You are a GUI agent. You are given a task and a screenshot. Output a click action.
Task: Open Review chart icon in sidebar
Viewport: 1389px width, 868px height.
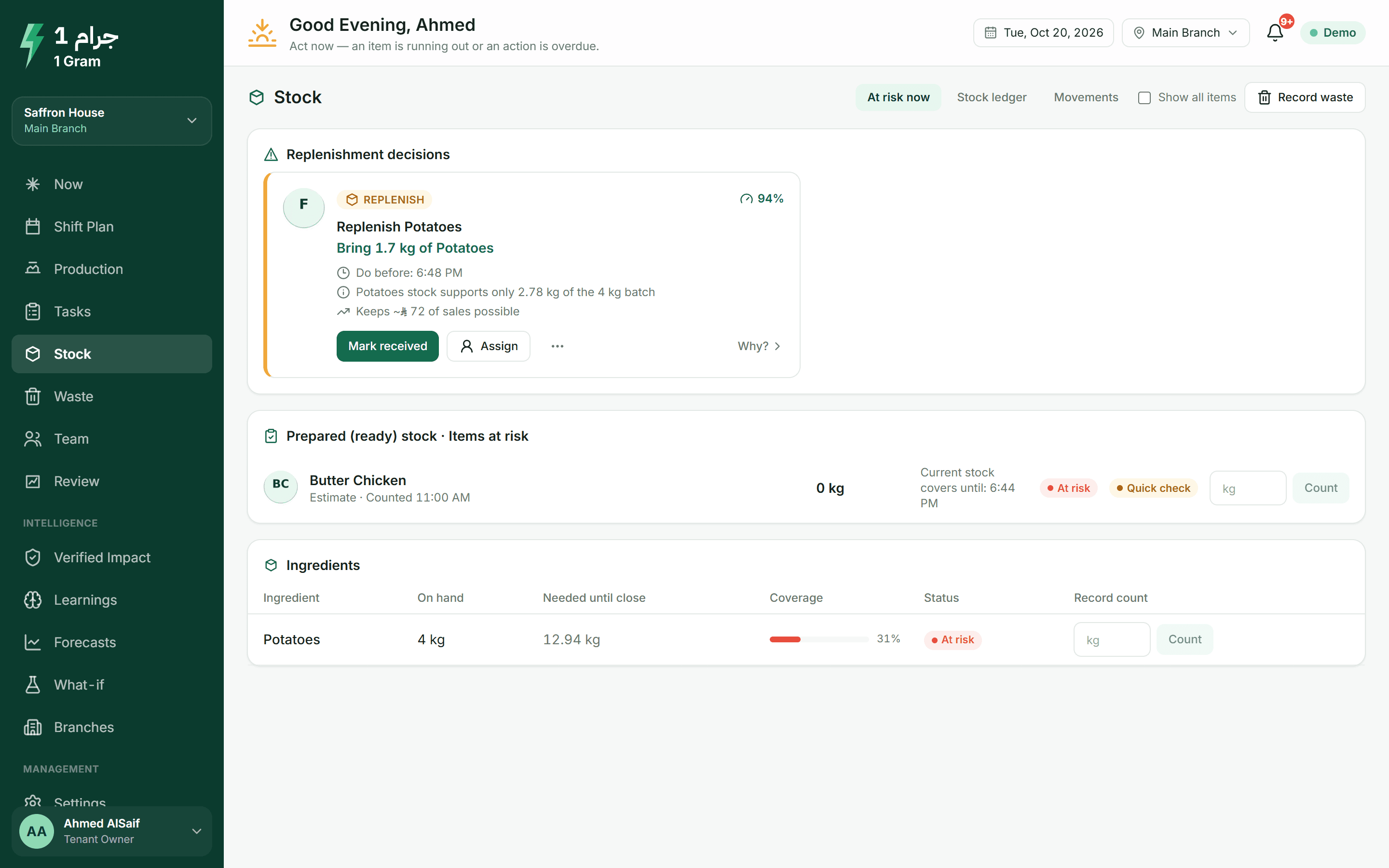33,481
